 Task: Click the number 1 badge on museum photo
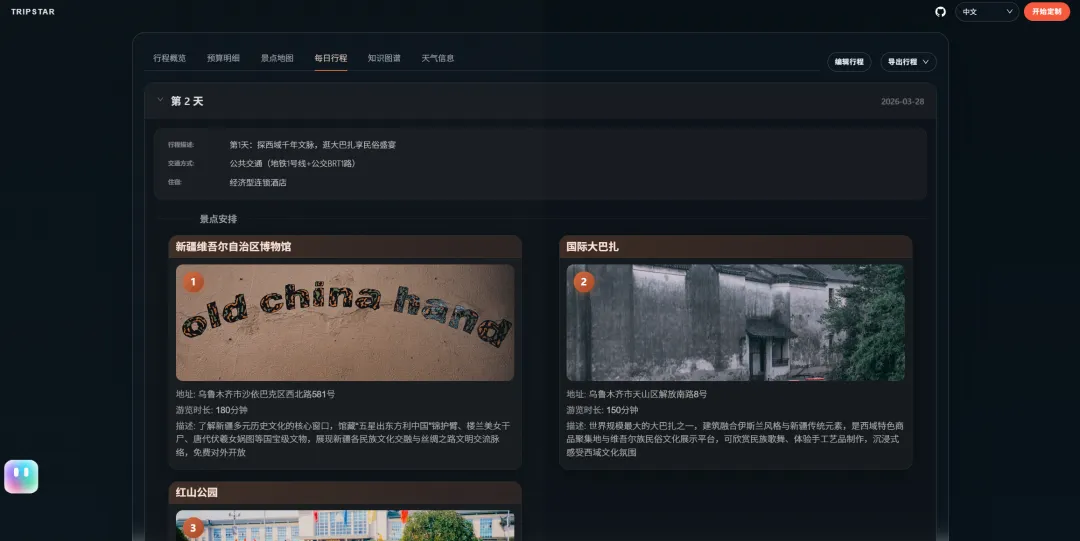[193, 282]
